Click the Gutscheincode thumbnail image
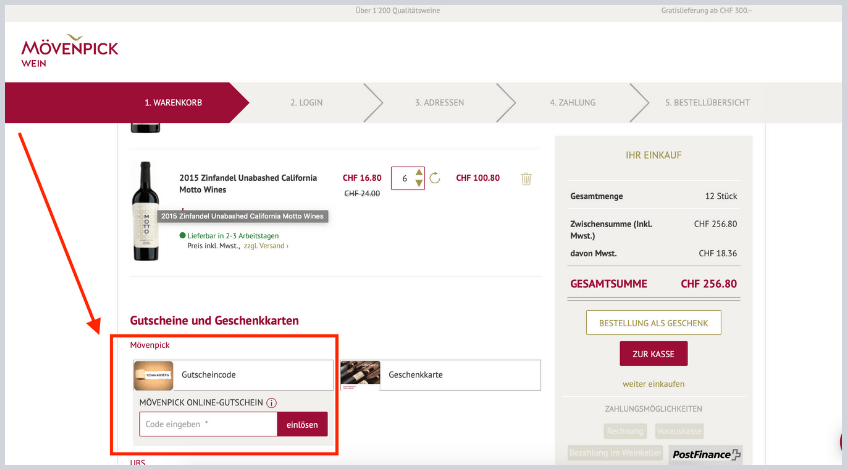847x470 pixels. (x=153, y=375)
